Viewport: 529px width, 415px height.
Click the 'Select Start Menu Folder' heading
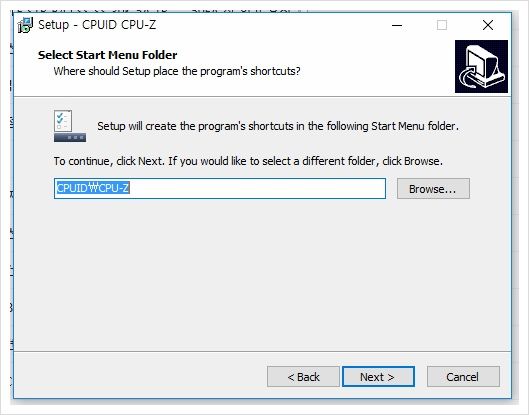pyautogui.click(x=108, y=55)
